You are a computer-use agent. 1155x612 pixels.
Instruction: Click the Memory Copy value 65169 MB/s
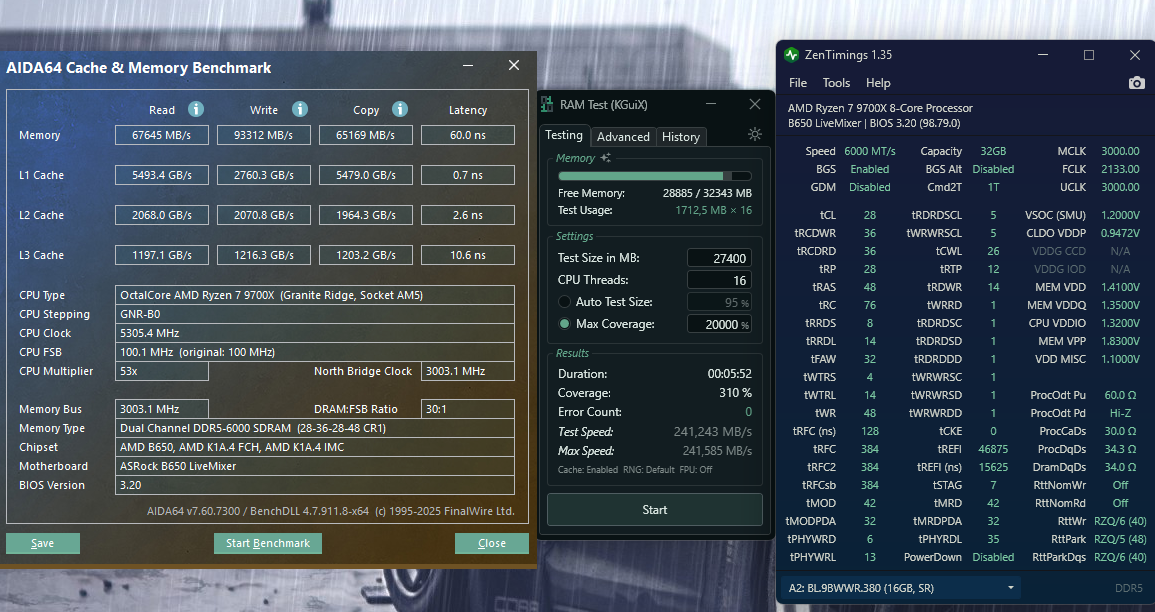tap(365, 136)
